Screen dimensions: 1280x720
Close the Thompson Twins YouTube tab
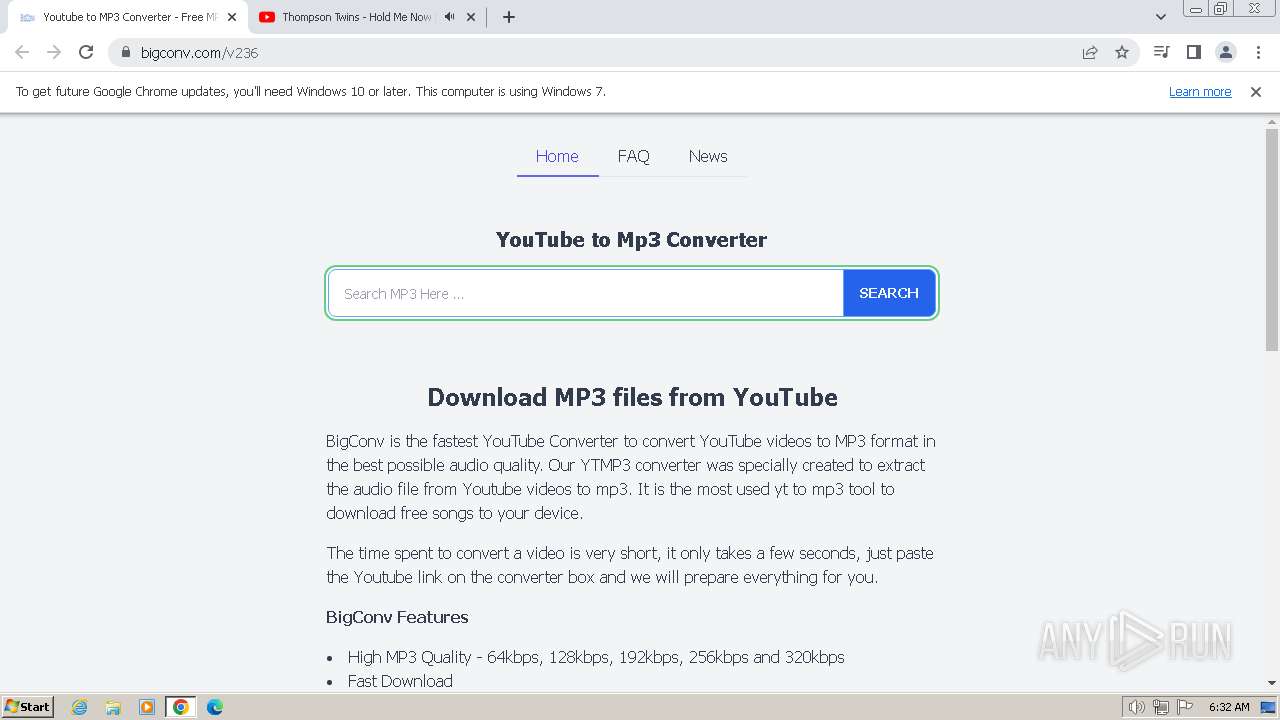(x=471, y=17)
